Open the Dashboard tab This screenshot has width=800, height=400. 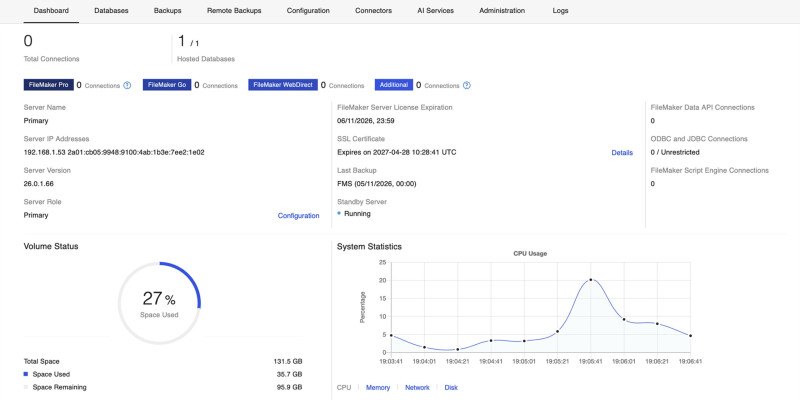click(x=51, y=10)
